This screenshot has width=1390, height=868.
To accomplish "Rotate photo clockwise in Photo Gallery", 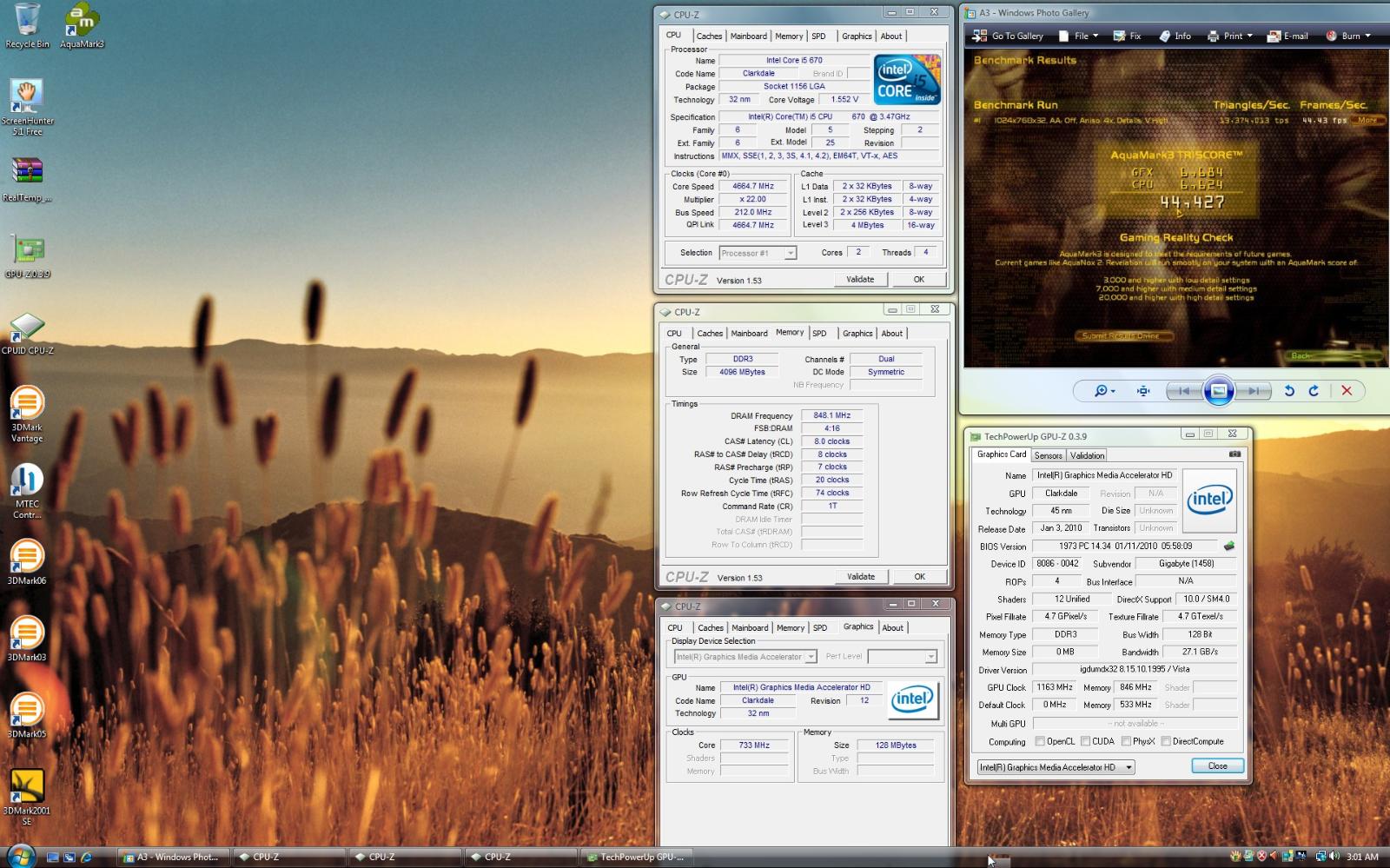I will click(x=1314, y=391).
